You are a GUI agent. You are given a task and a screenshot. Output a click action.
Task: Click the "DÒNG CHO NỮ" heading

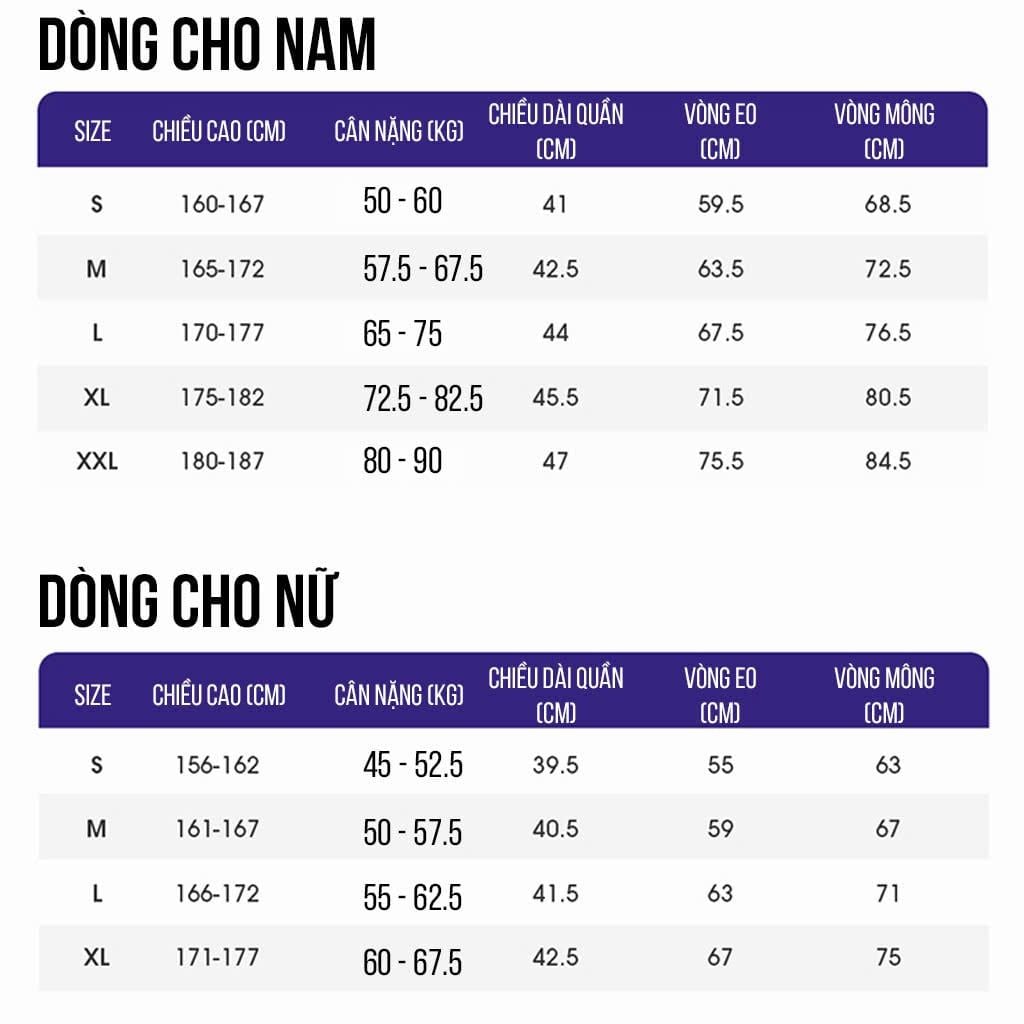click(x=187, y=602)
